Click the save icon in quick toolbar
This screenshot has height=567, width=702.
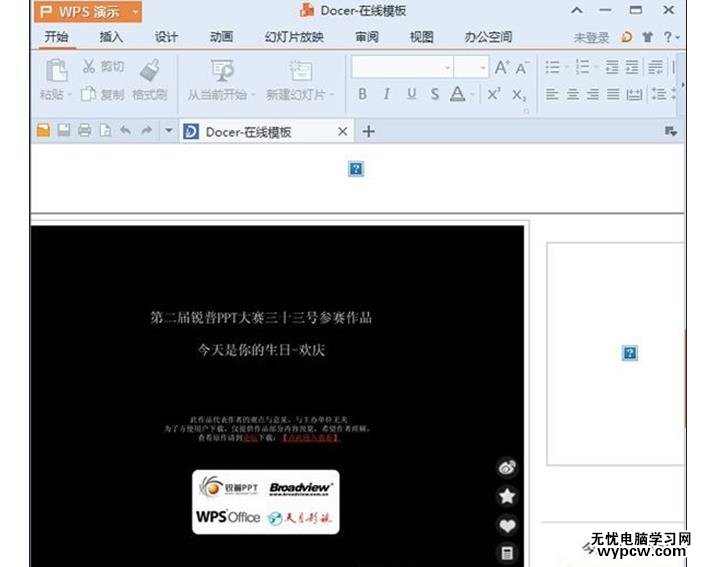[64, 130]
